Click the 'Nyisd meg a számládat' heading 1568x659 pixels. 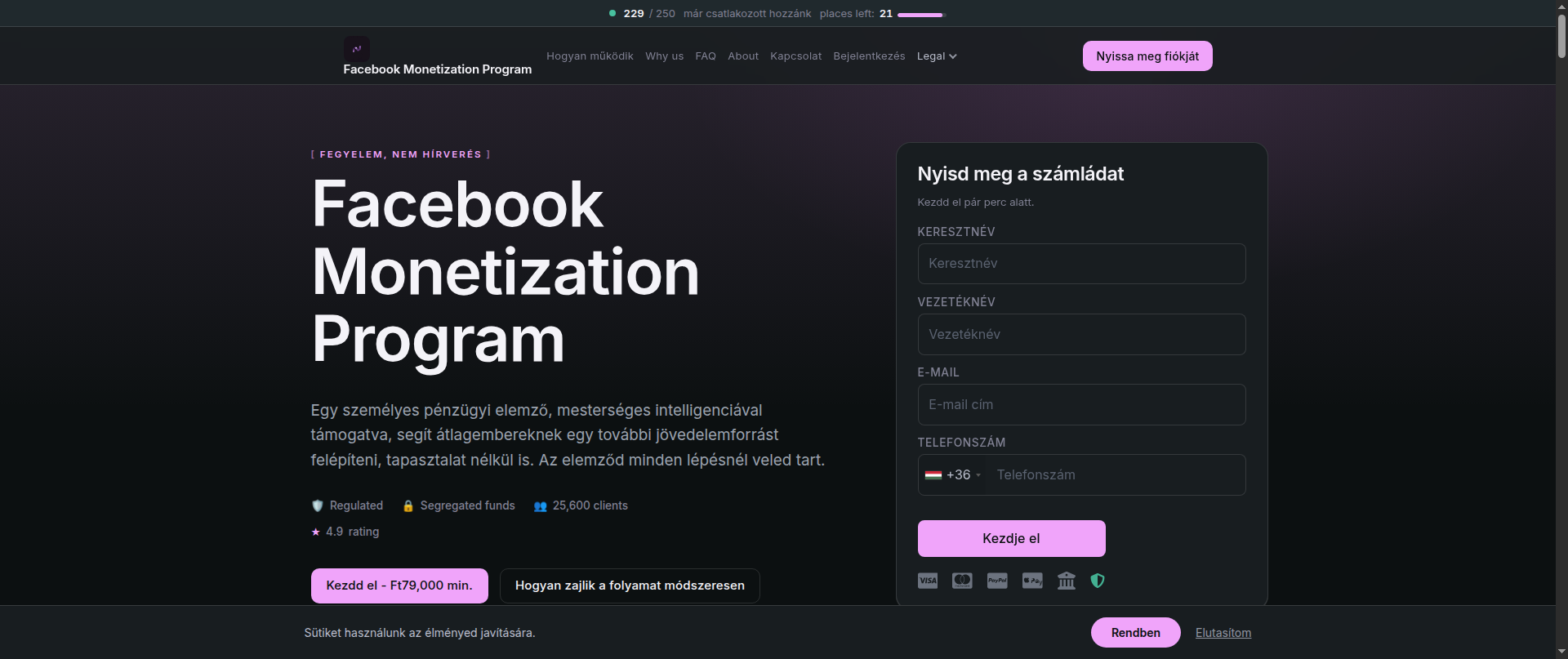(1020, 174)
